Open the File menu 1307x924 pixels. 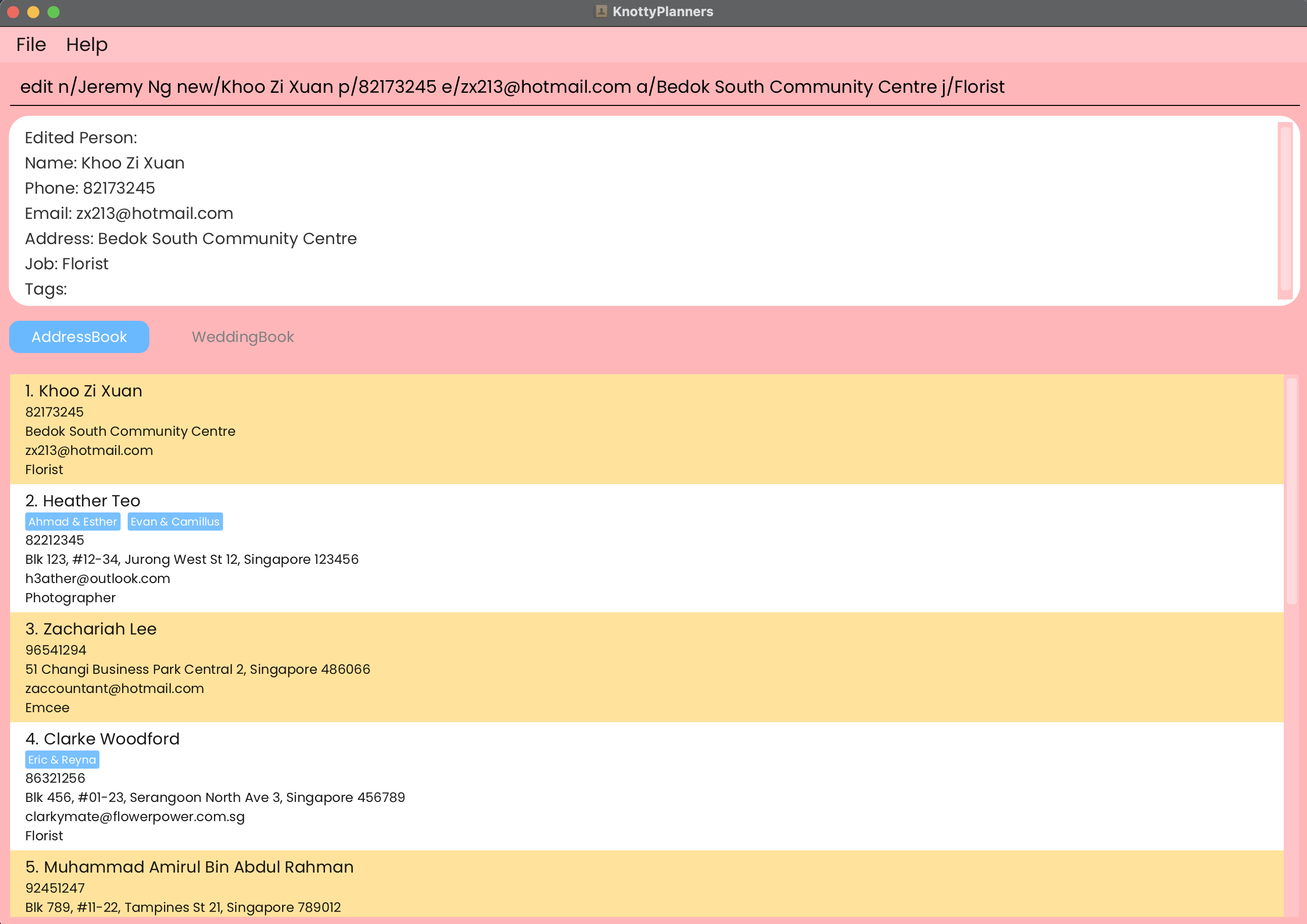pos(31,44)
